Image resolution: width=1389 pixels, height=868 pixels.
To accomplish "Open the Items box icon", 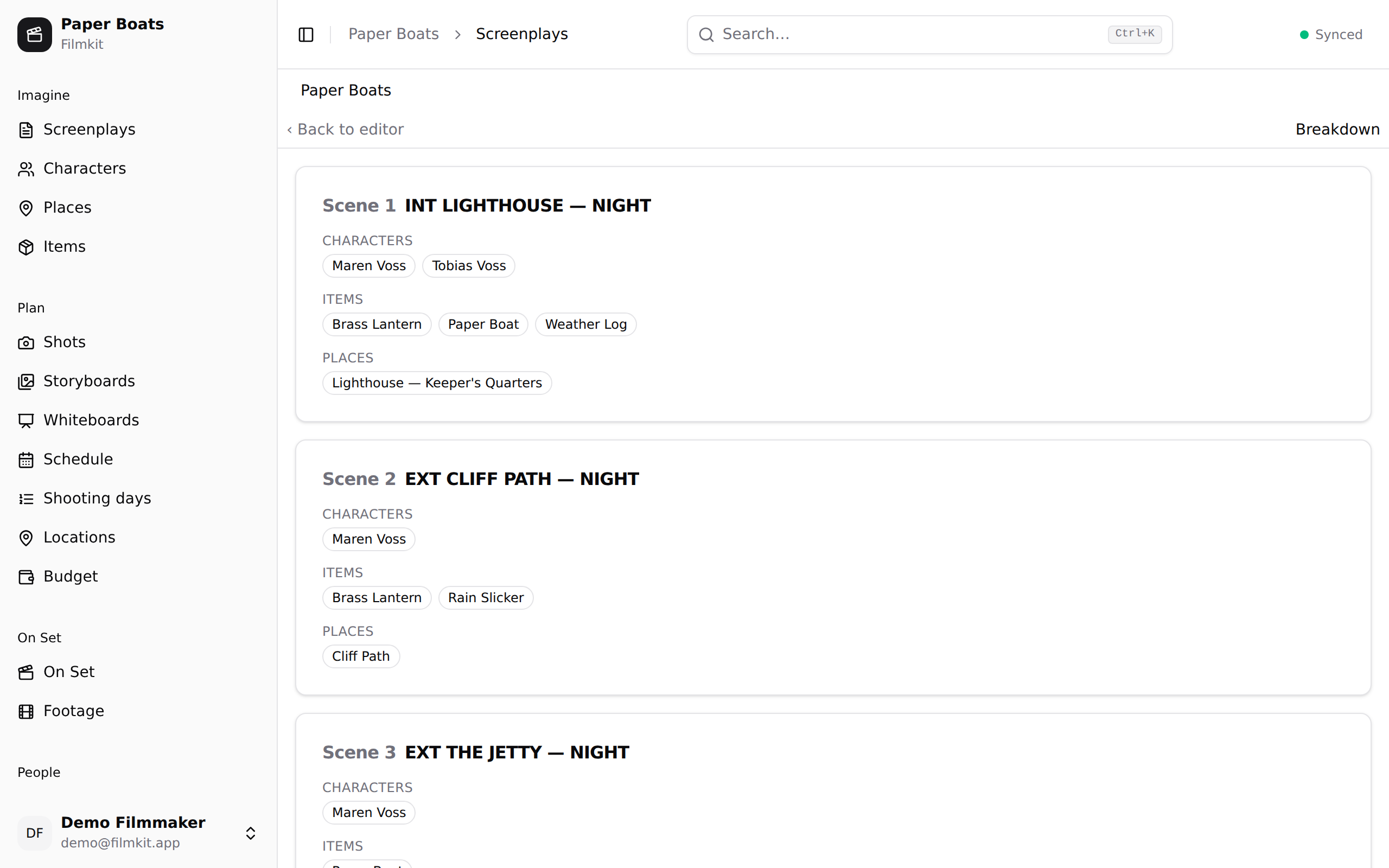I will click(x=26, y=247).
